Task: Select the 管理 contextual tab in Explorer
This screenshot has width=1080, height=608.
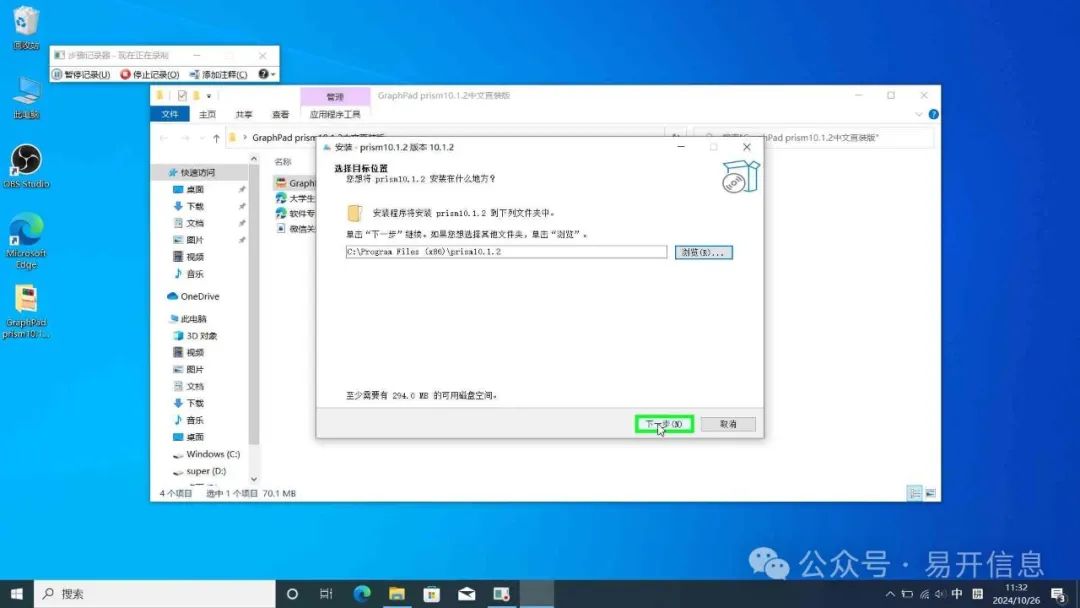Action: (x=335, y=96)
